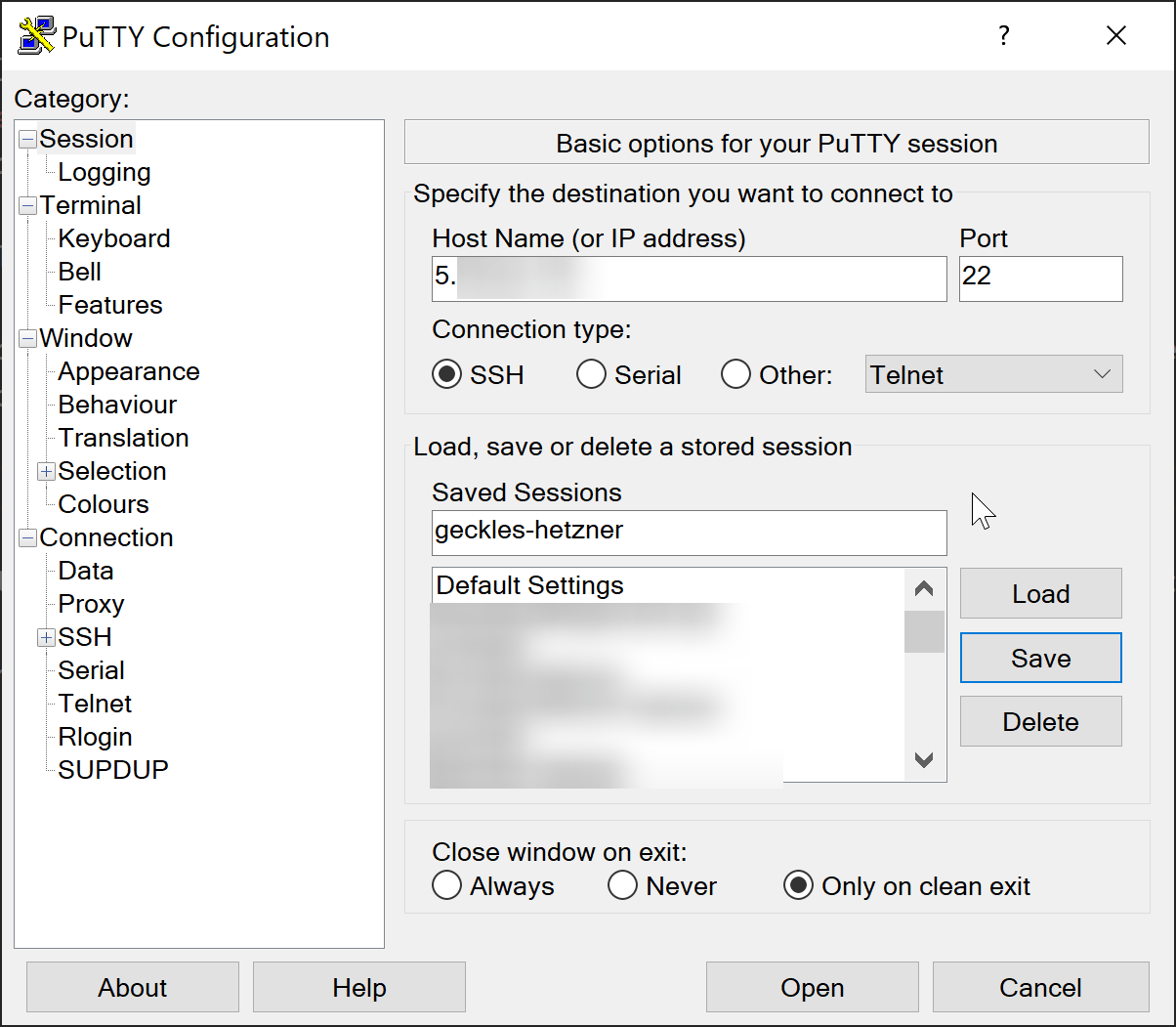Click the sessions list scroll down arrow

point(924,760)
